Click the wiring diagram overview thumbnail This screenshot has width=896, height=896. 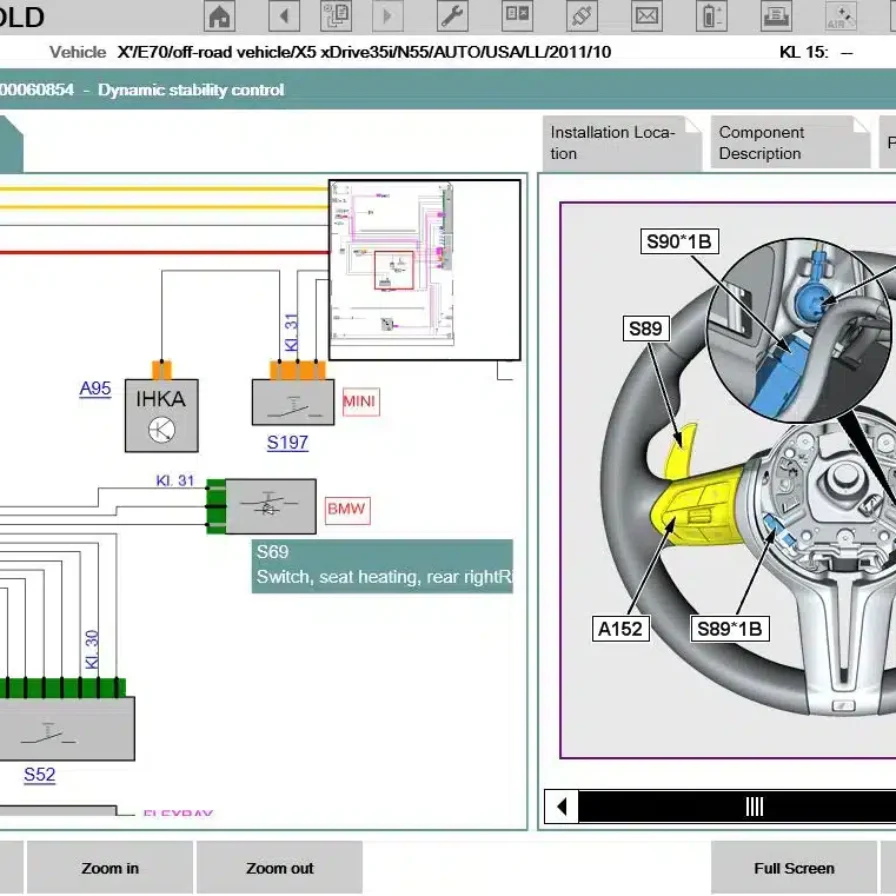point(425,270)
